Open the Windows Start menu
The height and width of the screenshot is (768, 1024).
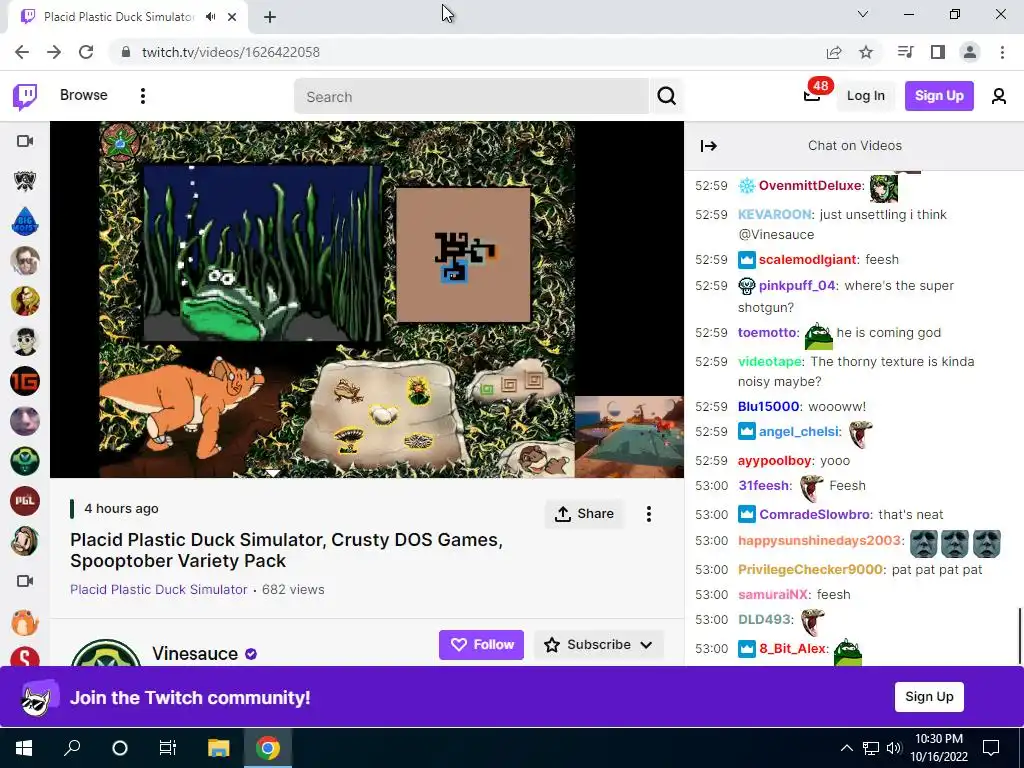[x=24, y=748]
